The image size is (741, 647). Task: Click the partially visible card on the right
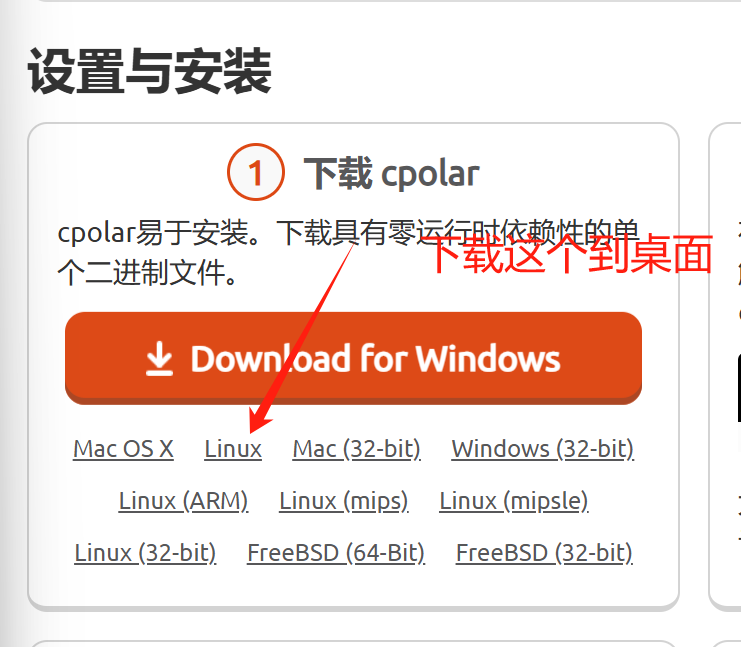[724, 366]
